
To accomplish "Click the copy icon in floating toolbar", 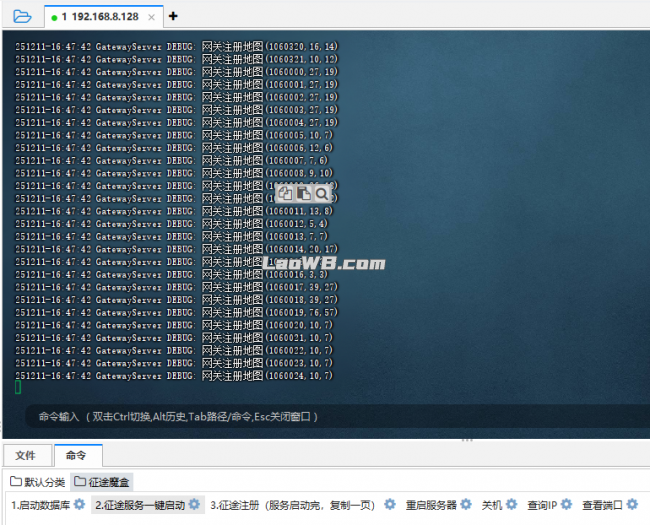I will [x=286, y=193].
